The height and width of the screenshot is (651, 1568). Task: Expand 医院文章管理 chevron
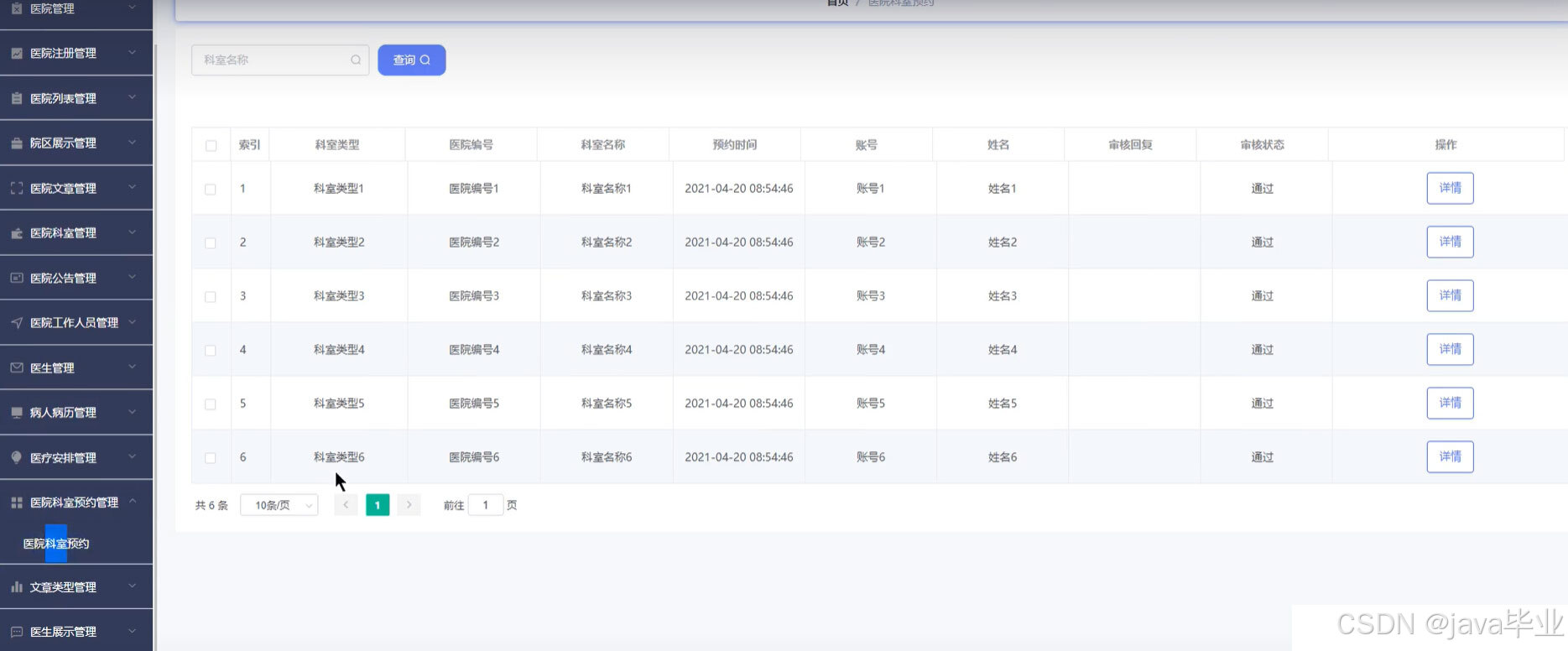pyautogui.click(x=132, y=188)
